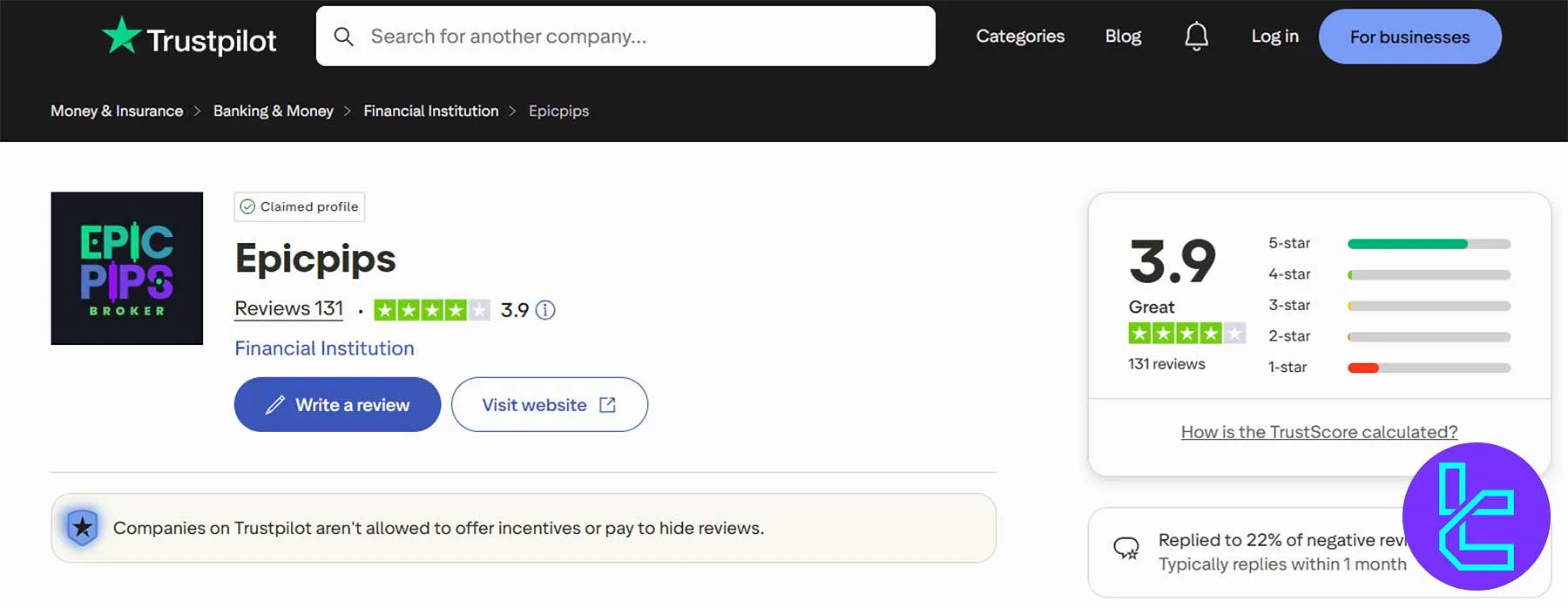Click the TrustScore info icon
1568x608 pixels.
[545, 310]
